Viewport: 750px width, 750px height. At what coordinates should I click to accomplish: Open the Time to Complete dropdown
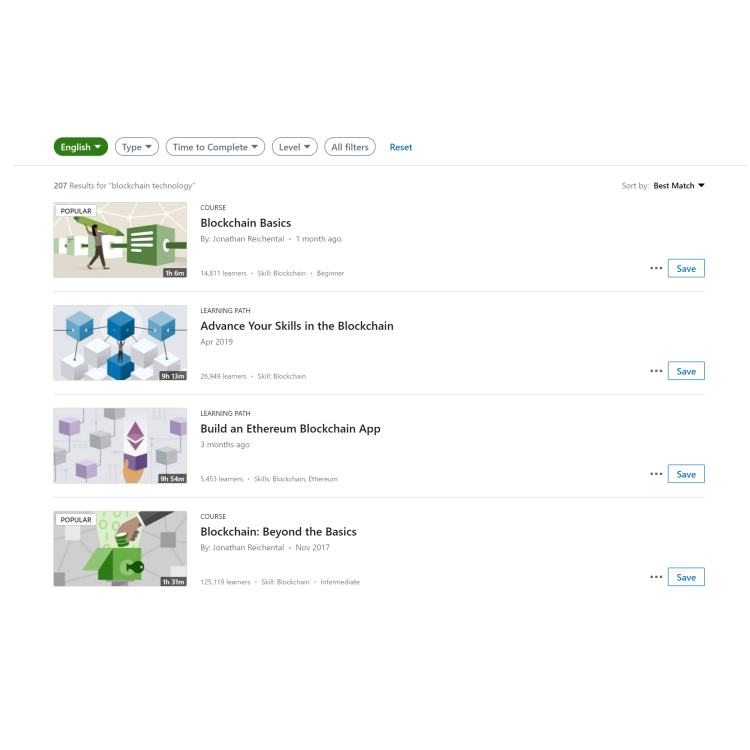pyautogui.click(x=215, y=147)
